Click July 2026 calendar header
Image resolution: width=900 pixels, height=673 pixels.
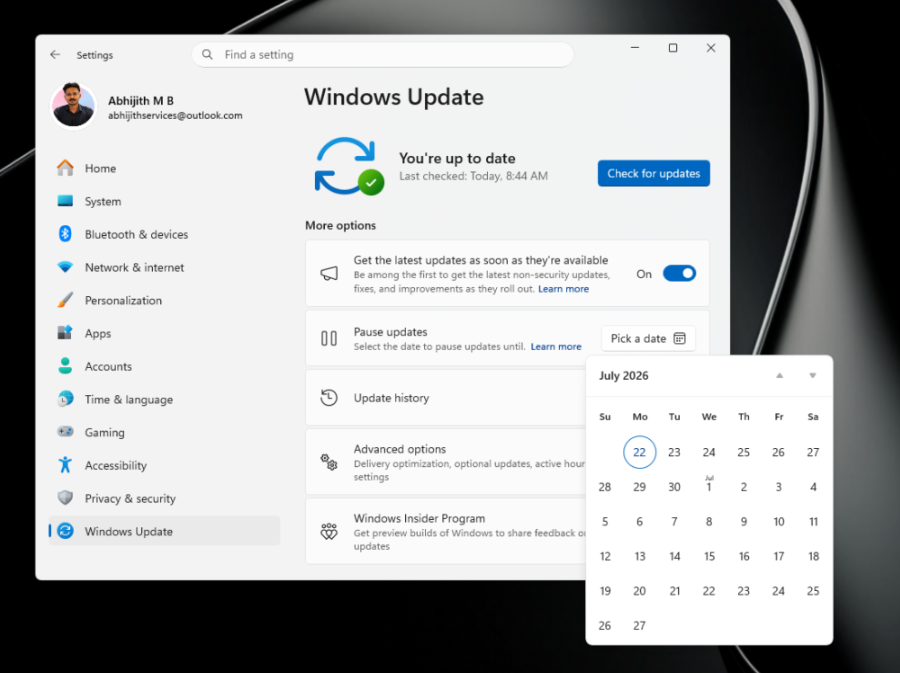click(624, 376)
